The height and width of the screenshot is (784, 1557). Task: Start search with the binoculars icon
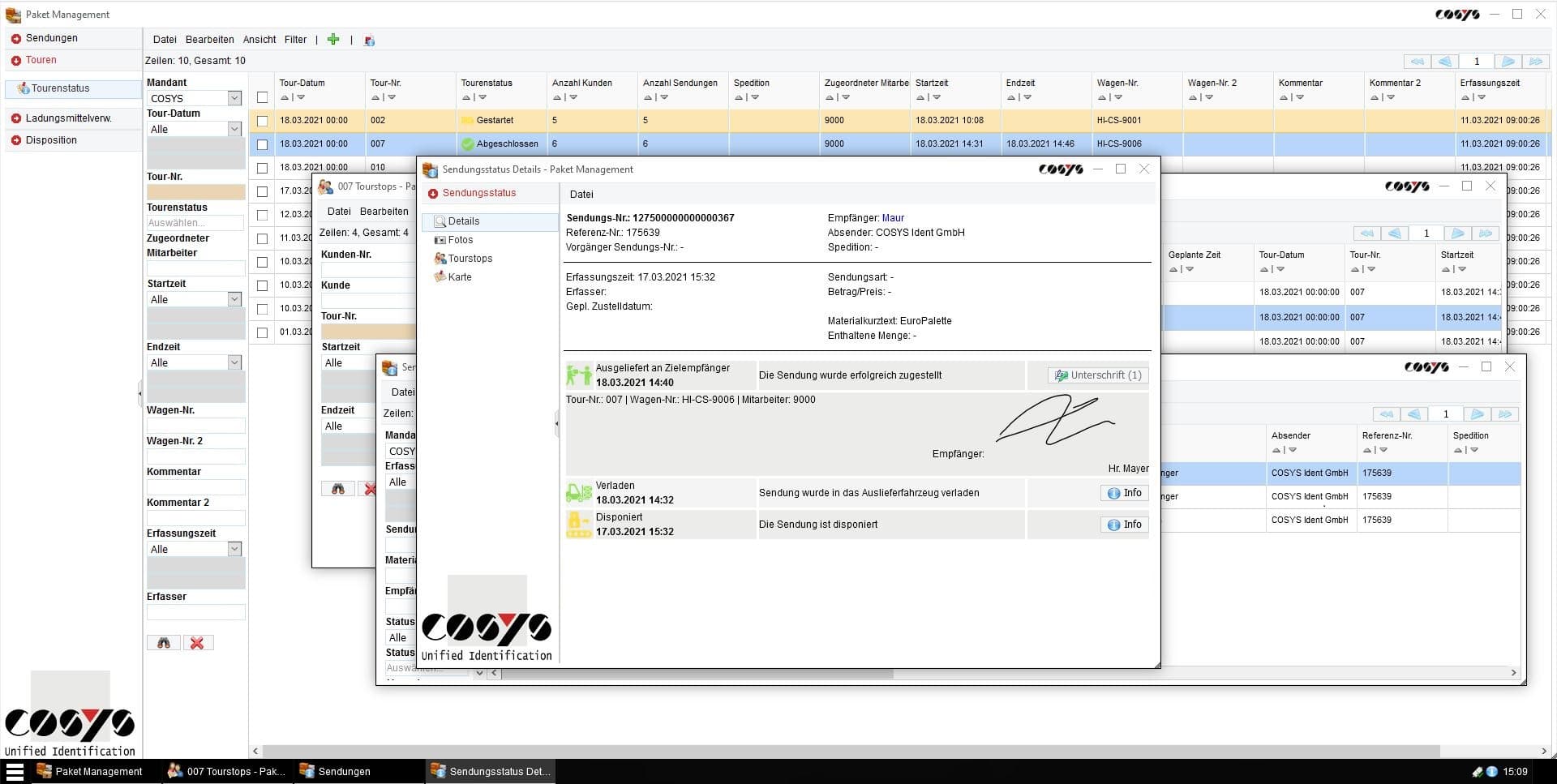pyautogui.click(x=163, y=642)
